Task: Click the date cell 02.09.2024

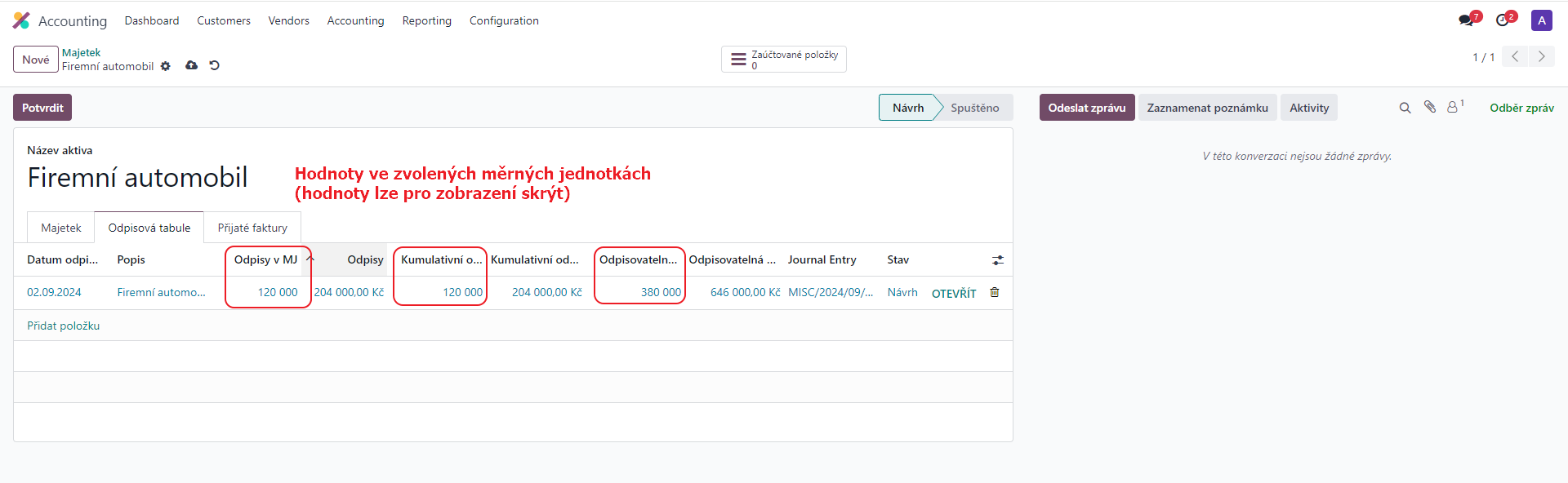Action: tap(54, 292)
